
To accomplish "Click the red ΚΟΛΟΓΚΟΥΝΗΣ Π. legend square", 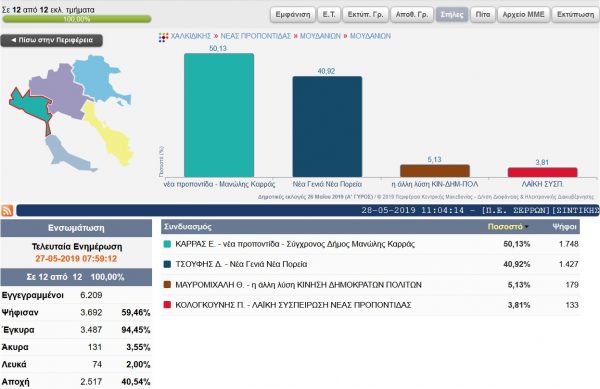I will [x=167, y=305].
